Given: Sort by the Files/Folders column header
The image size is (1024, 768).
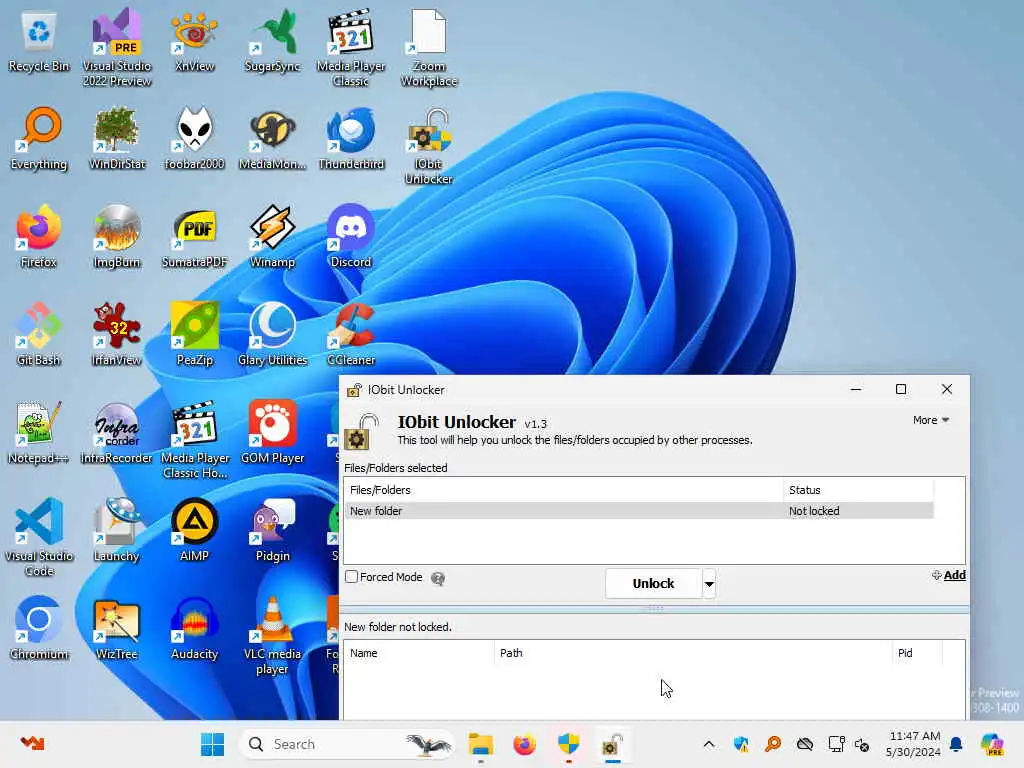Looking at the screenshot, I should [x=564, y=490].
